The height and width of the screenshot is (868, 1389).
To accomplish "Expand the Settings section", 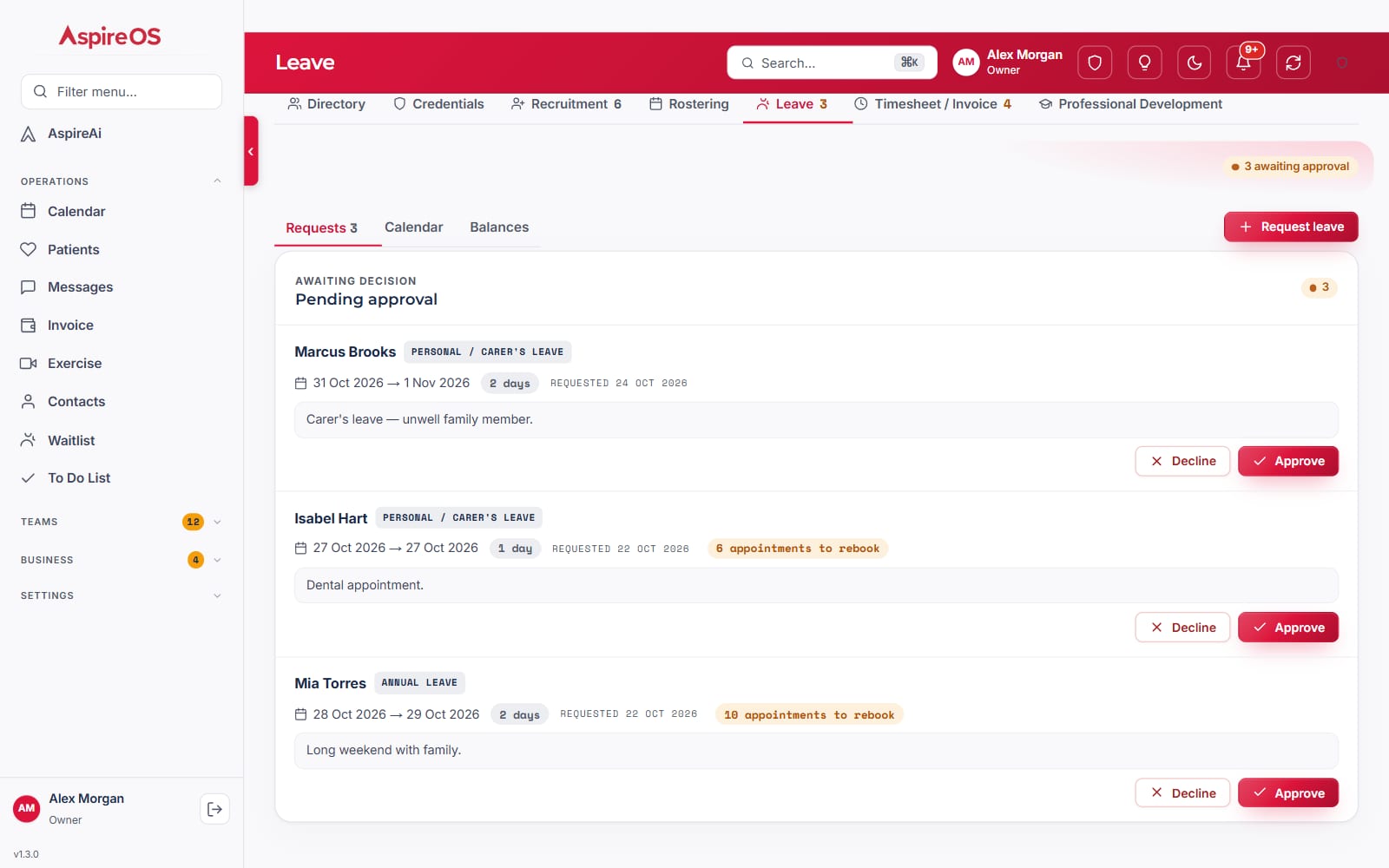I will (x=122, y=595).
